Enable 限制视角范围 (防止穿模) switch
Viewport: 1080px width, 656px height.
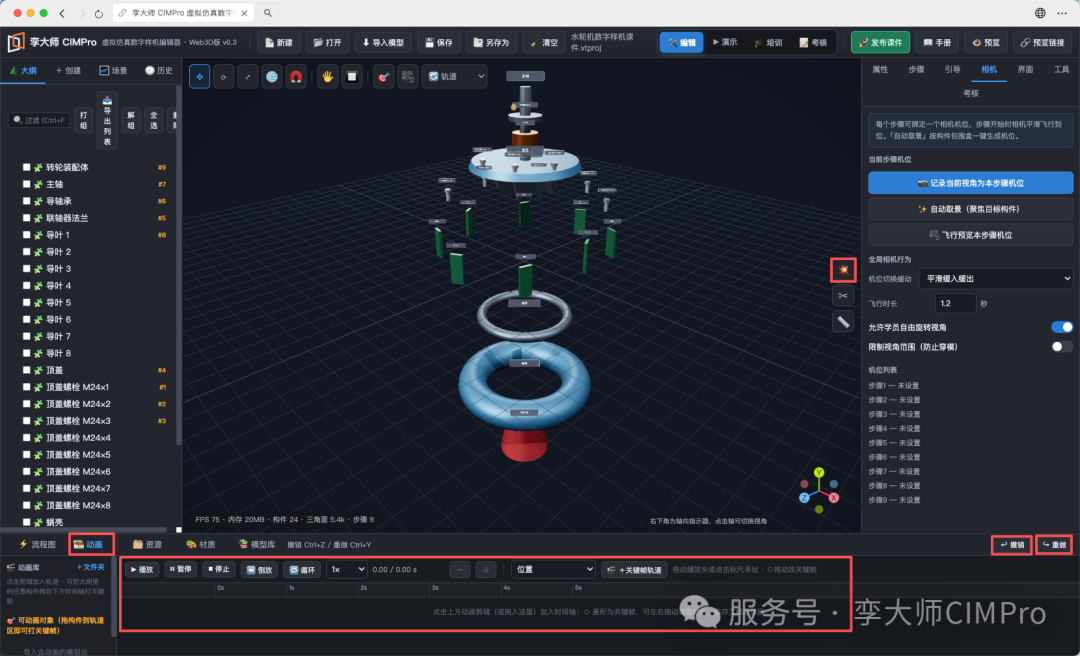point(1062,347)
